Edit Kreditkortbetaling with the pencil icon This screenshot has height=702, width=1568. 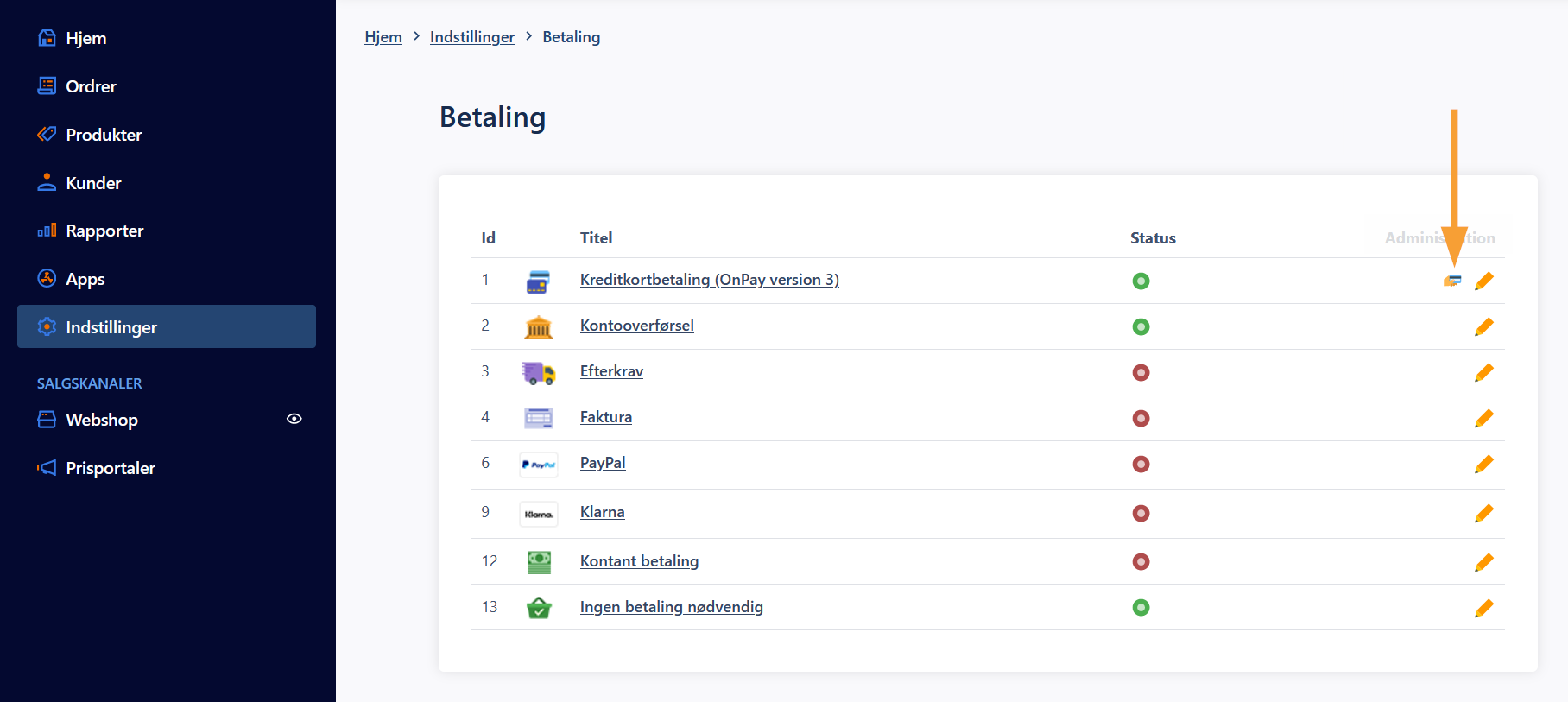point(1483,281)
